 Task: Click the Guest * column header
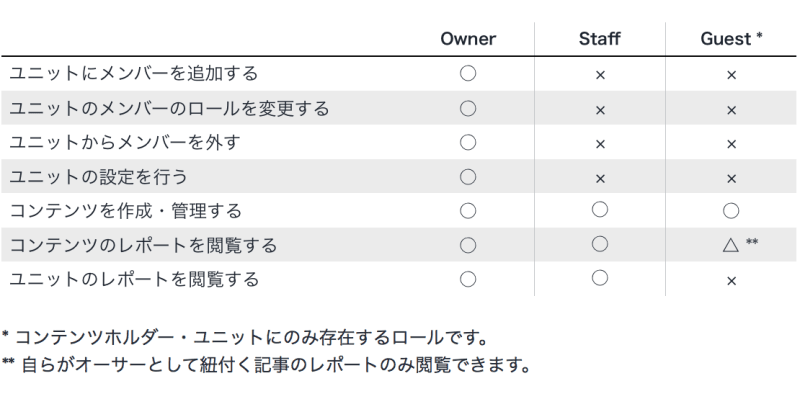coord(731,39)
